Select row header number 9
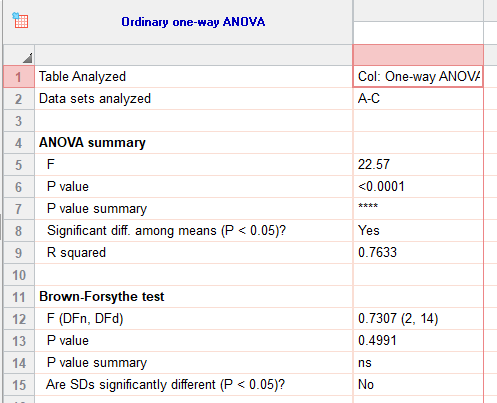 (x=19, y=253)
